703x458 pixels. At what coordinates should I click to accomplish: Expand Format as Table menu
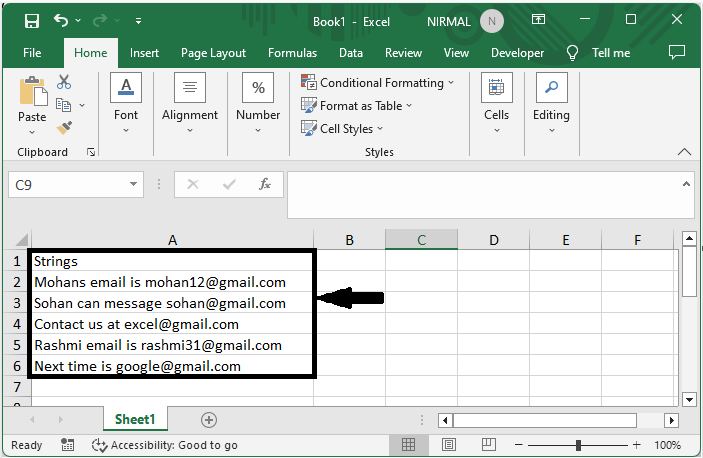point(356,106)
